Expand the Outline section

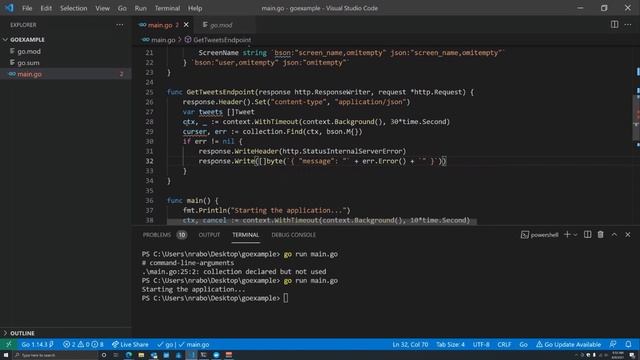19,333
